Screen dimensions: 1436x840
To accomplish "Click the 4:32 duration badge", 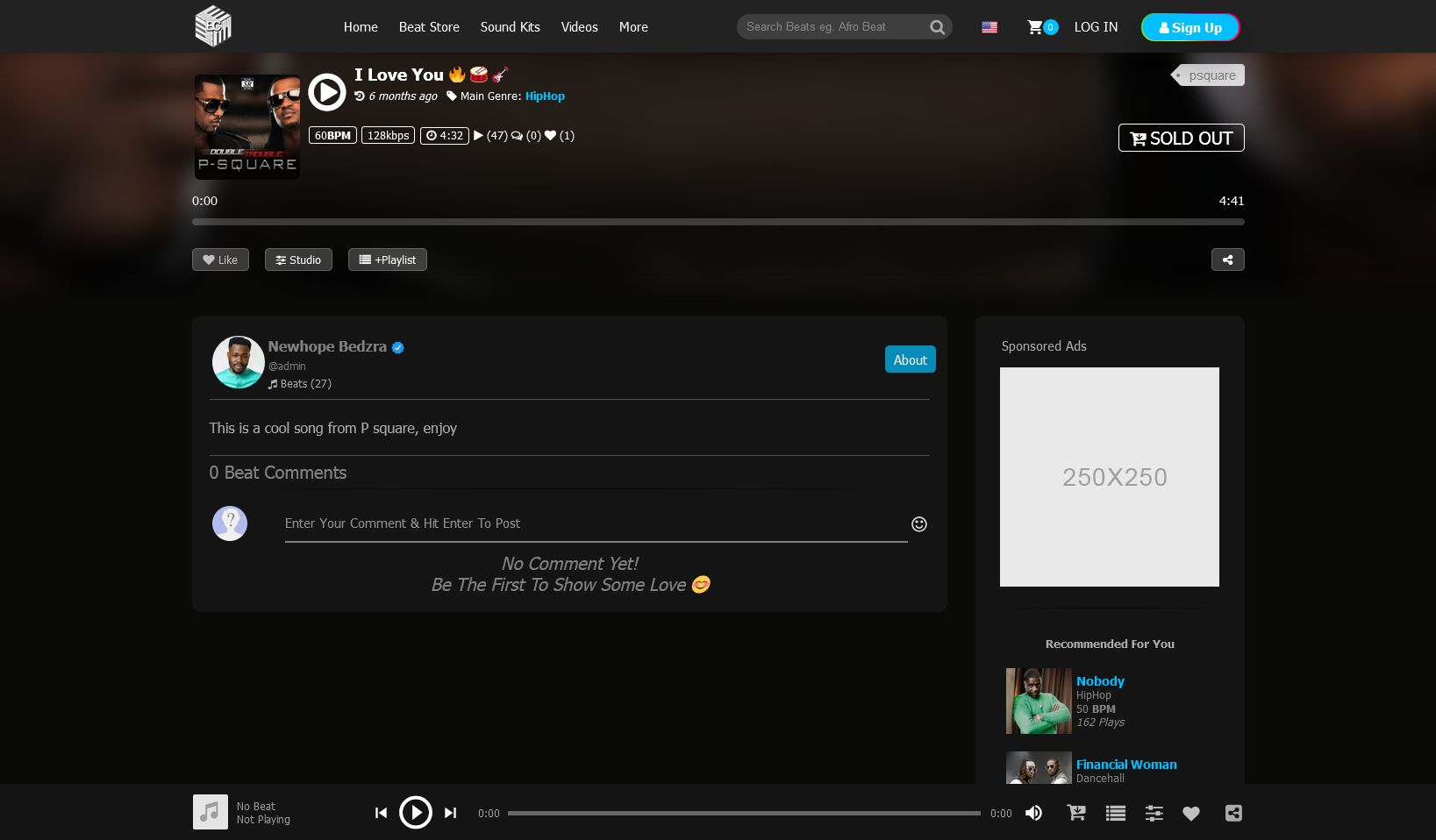I will 445,136.
